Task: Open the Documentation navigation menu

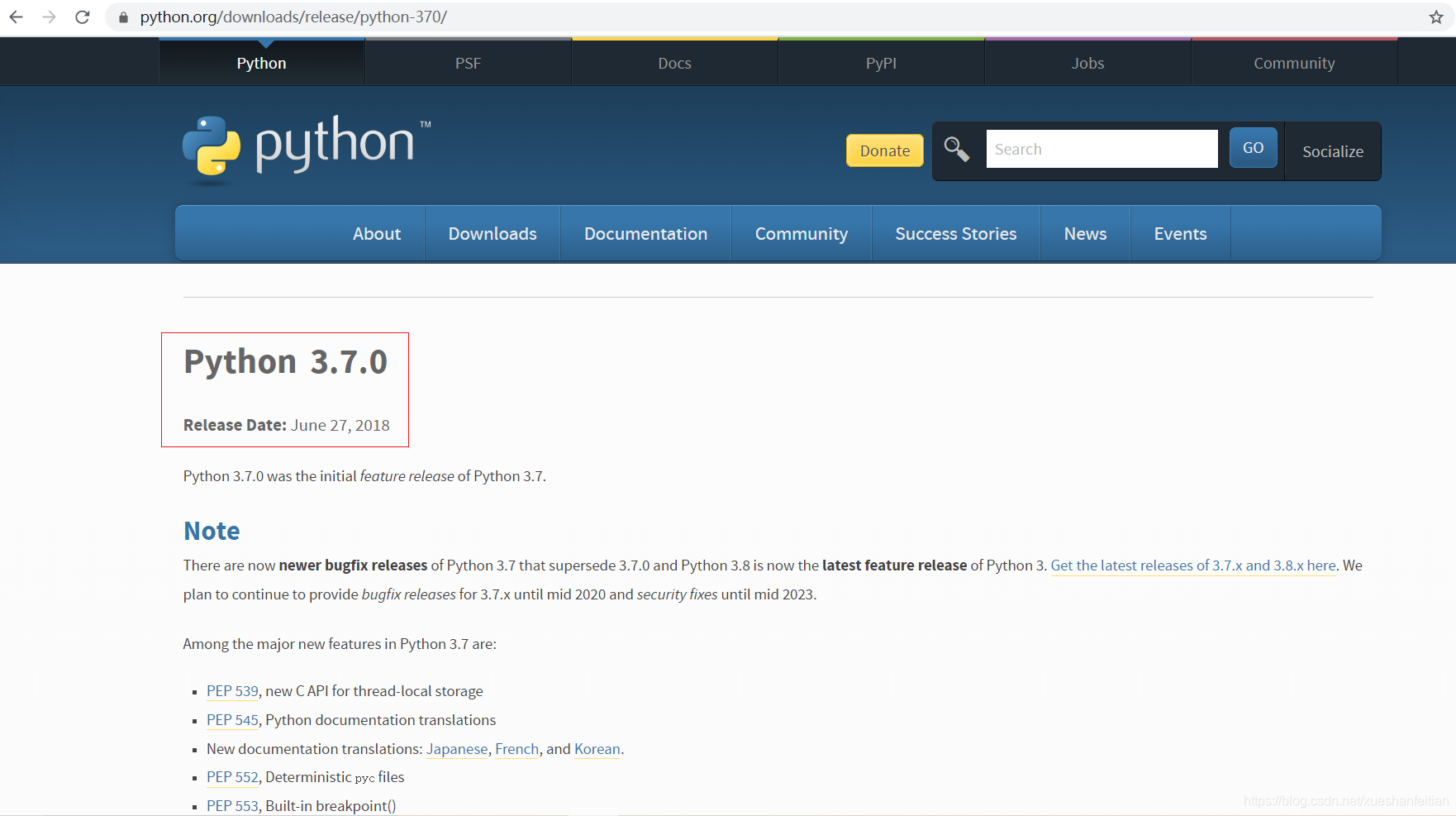Action: tap(645, 234)
